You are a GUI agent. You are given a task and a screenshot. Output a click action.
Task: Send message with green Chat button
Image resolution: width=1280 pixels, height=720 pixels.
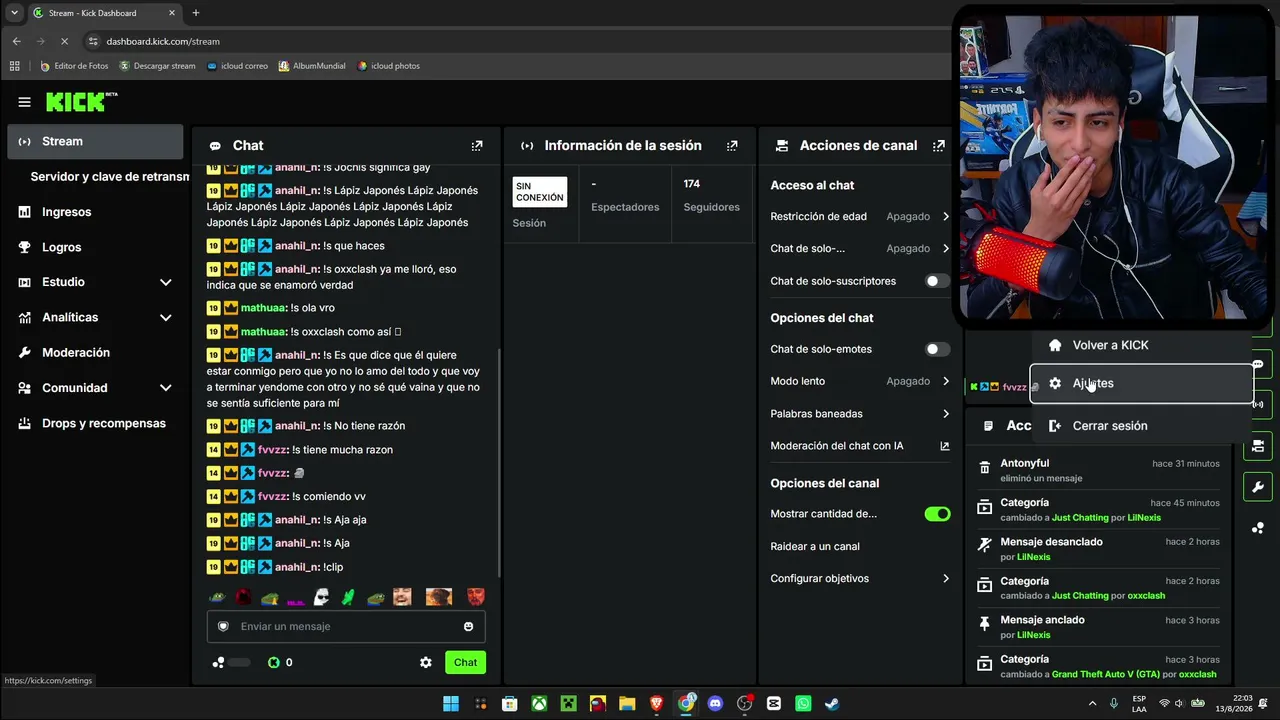click(466, 662)
